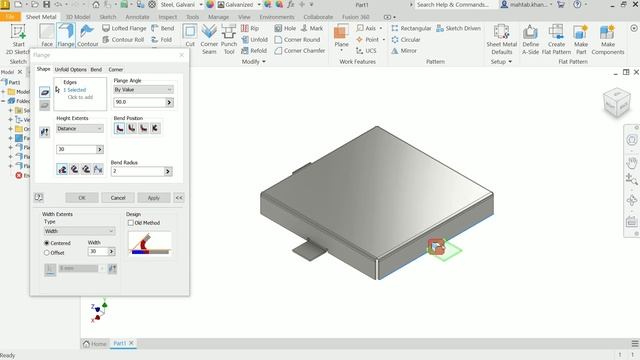Select the Offset radio button
The image size is (640, 360).
pyautogui.click(x=47, y=253)
